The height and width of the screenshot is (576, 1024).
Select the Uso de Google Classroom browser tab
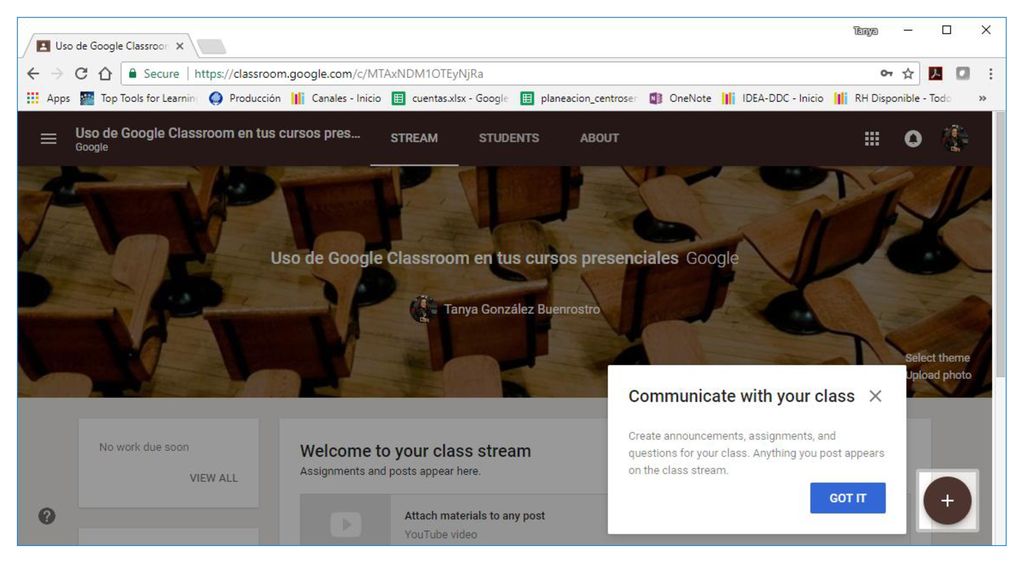pos(110,46)
